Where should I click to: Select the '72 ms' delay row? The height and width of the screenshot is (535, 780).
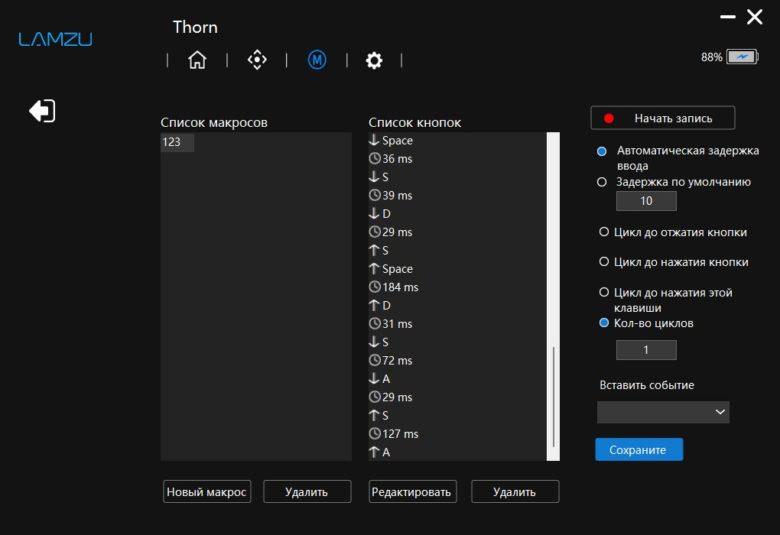click(x=457, y=360)
